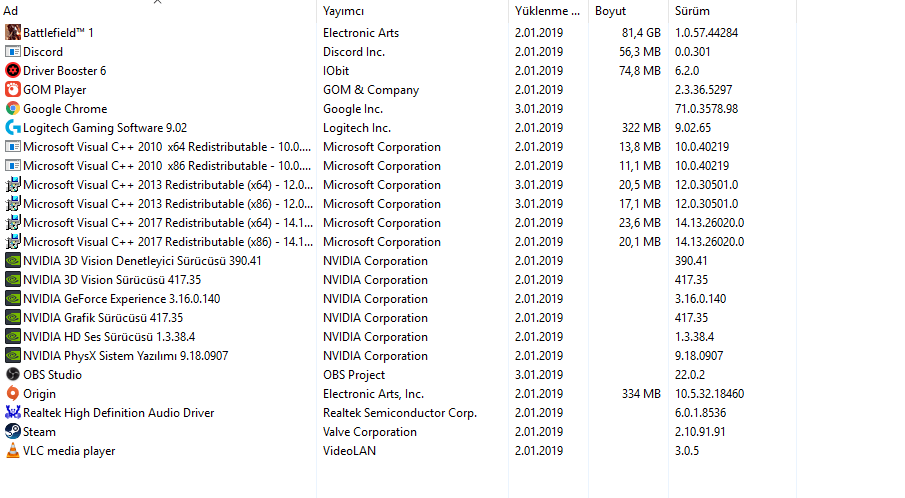Click the Visual C++ 2010 x86 icon
Image resolution: width=905 pixels, height=498 pixels.
pyautogui.click(x=13, y=166)
